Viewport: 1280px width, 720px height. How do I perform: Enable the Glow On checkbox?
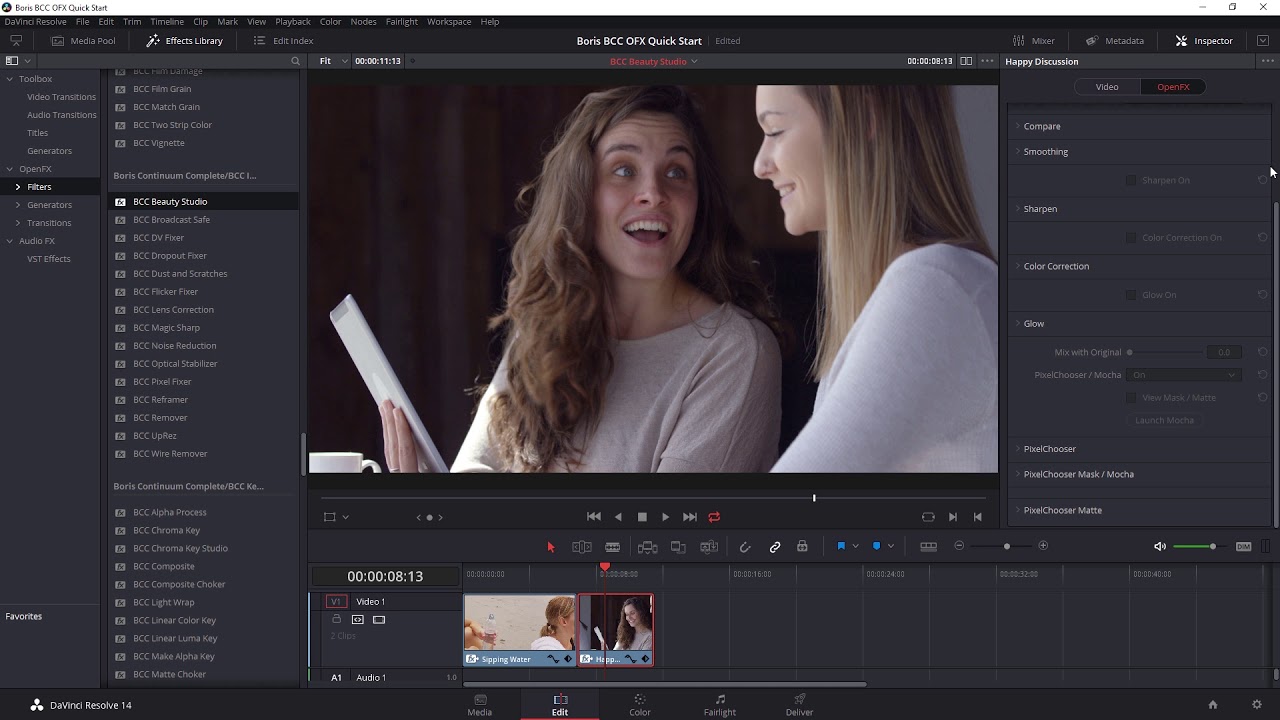pyautogui.click(x=1131, y=295)
